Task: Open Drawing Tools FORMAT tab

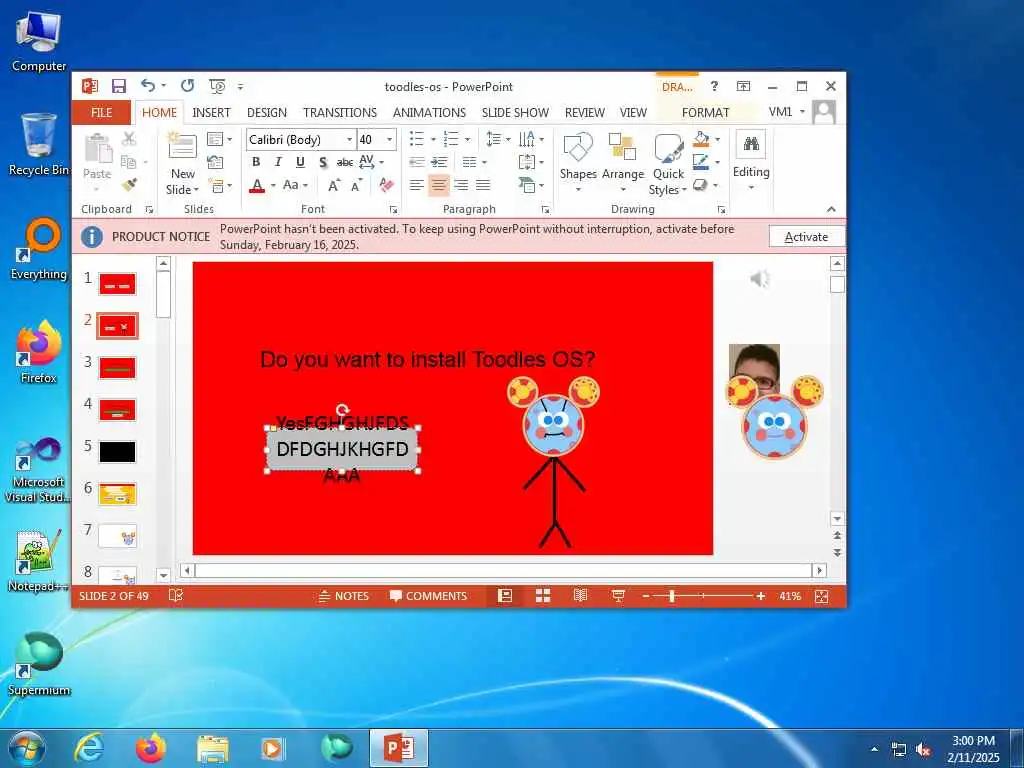Action: (x=705, y=112)
